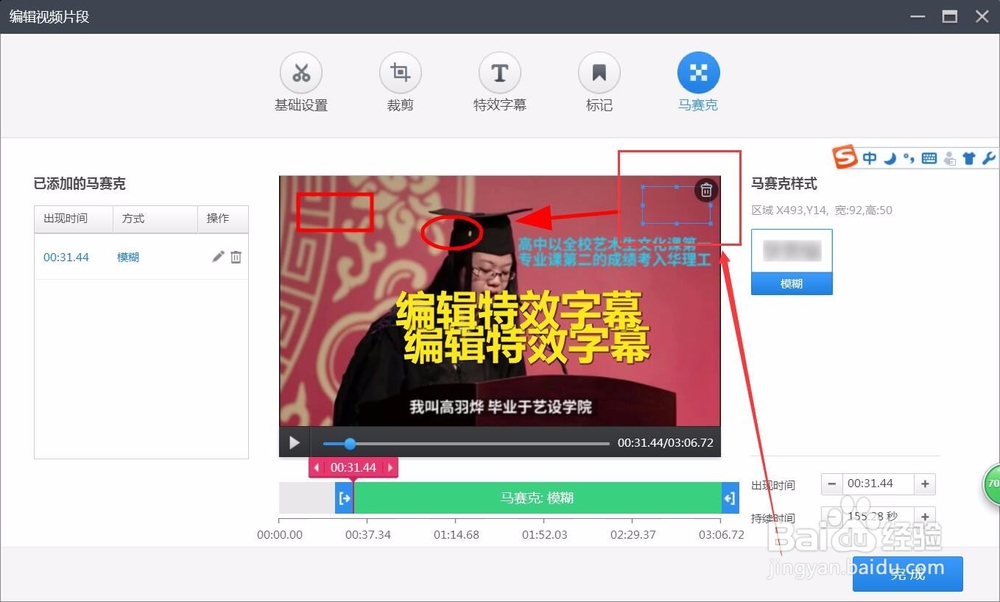Play the video preview
Viewport: 1000px width, 602px height.
click(294, 442)
